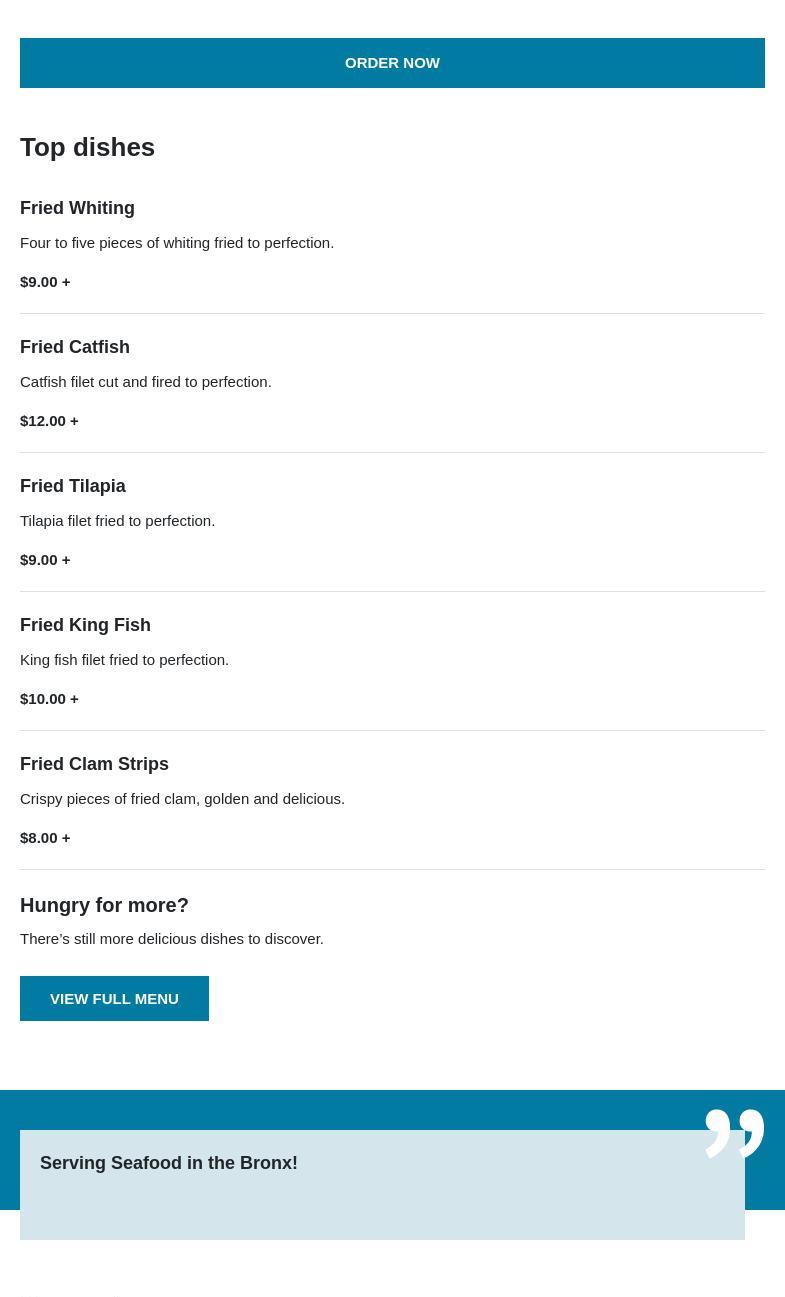This screenshot has width=785, height=1297.
Task: Click the Fried Catfish $12.00 + price
Action: pyautogui.click(x=49, y=420)
